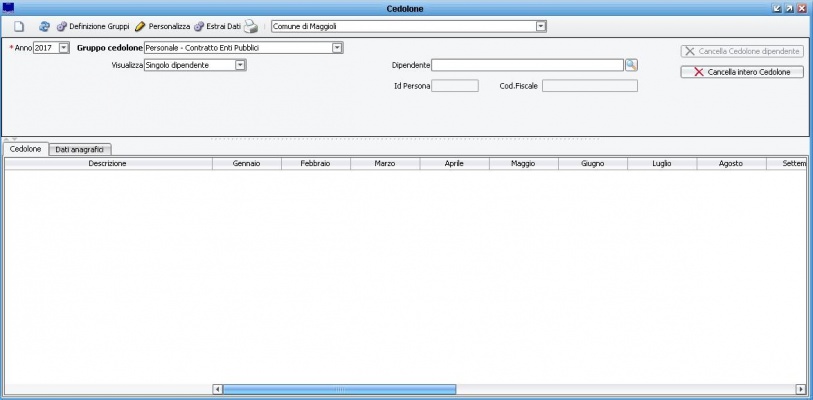Open the Anno year dropdown
The height and width of the screenshot is (400, 813).
tap(64, 47)
